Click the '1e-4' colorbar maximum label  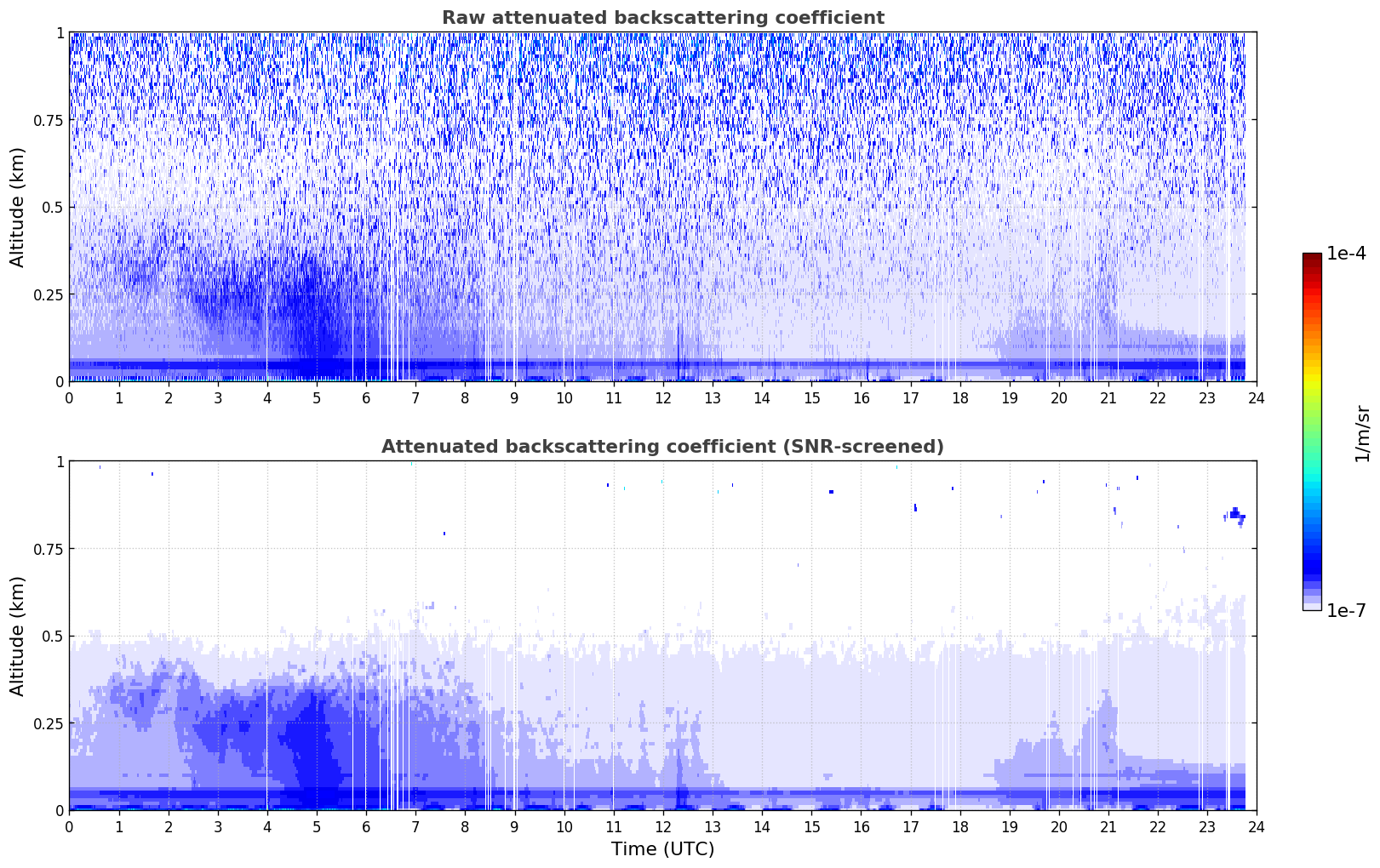[1347, 254]
